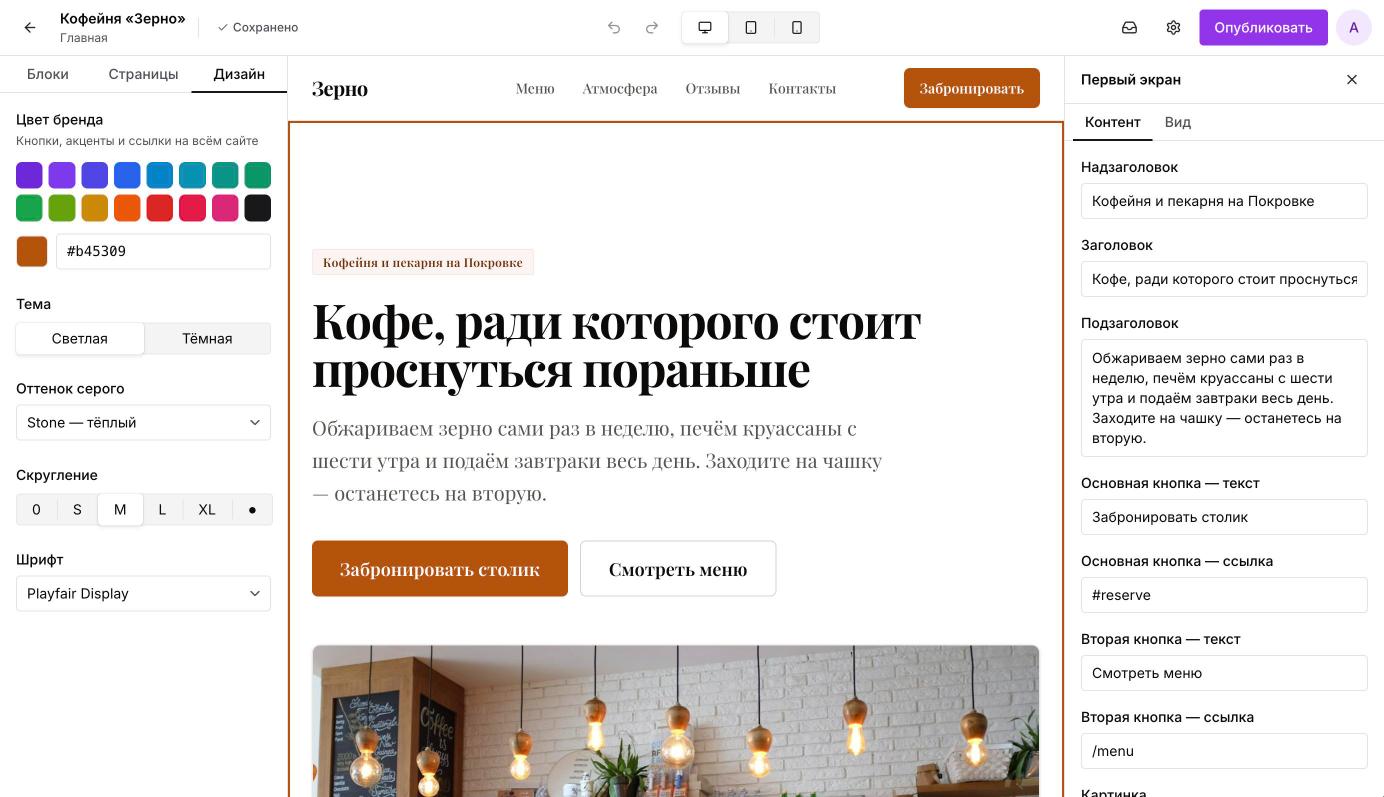Pick the teal brand color swatch

pyautogui.click(x=225, y=175)
